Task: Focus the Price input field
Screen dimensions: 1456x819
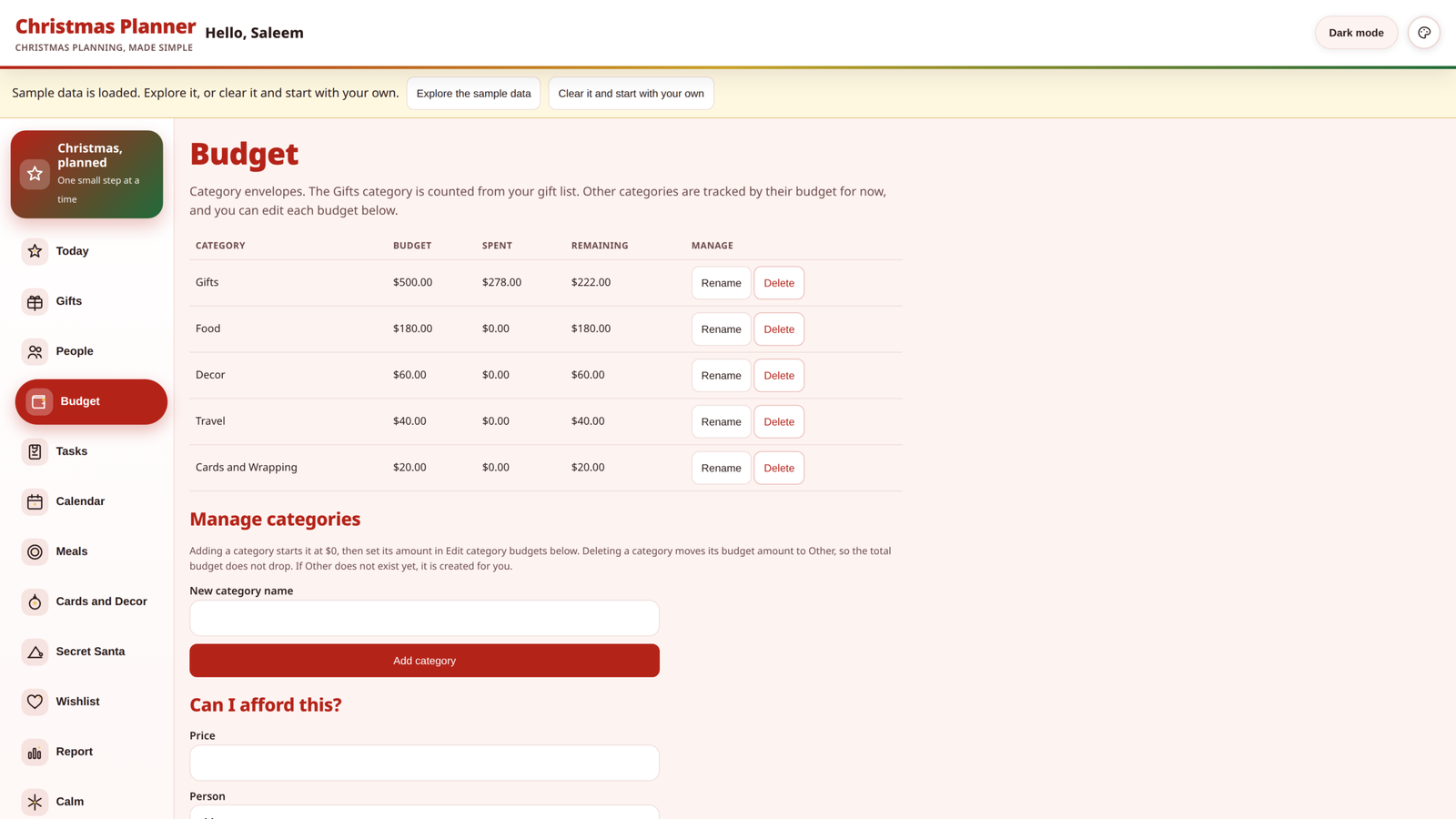Action: [x=424, y=763]
